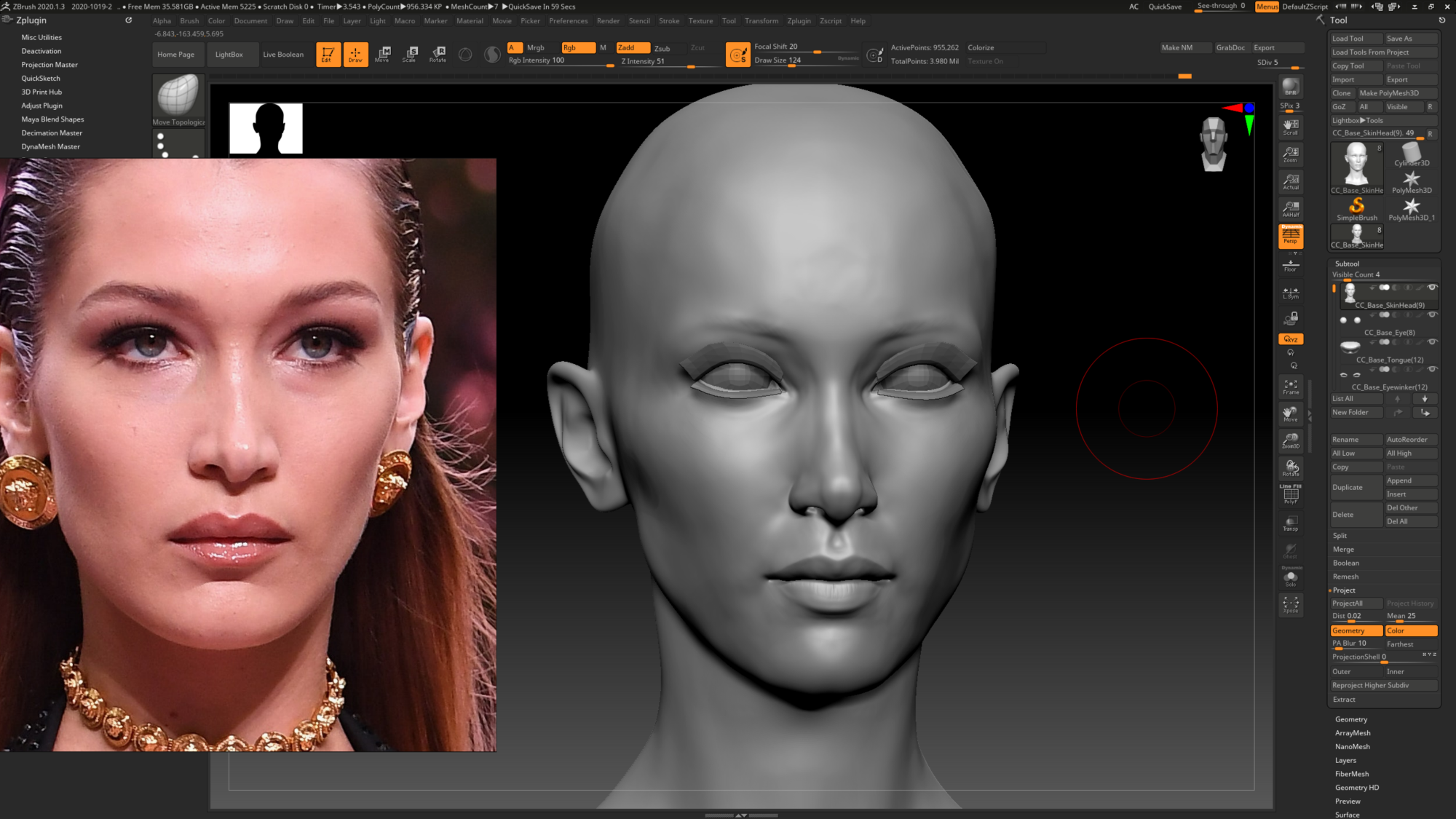Expand the FiberMesh subpalette
This screenshot has height=819, width=1456.
[x=1351, y=774]
